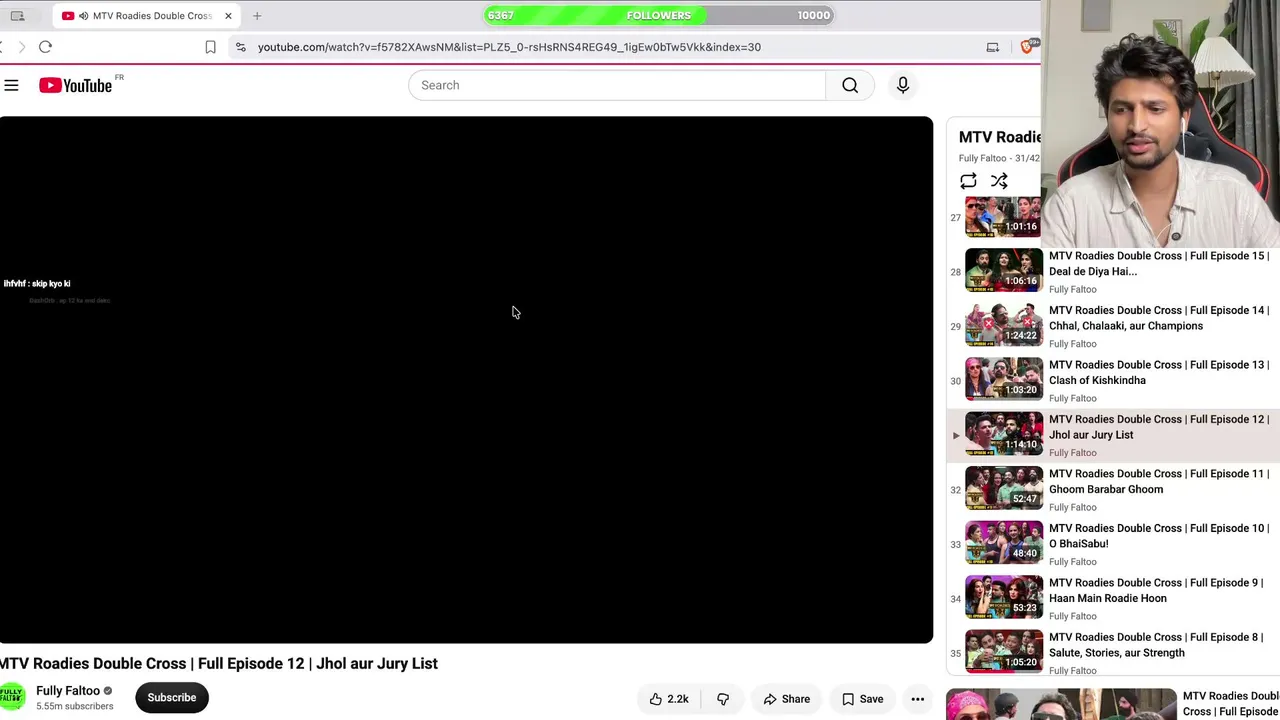
Task: Click the URL address bar
Action: click(x=509, y=47)
